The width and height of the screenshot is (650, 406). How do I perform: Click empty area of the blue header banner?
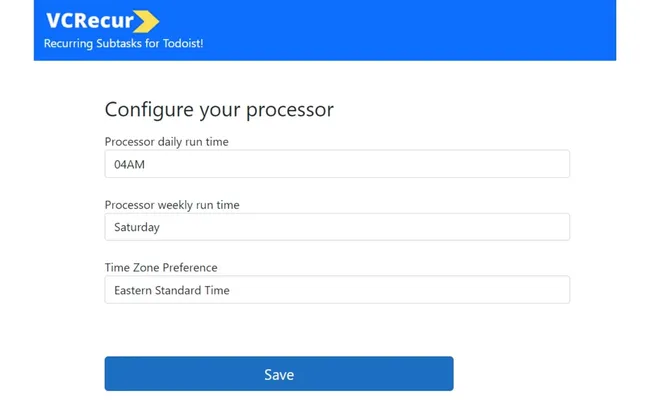(x=420, y=30)
